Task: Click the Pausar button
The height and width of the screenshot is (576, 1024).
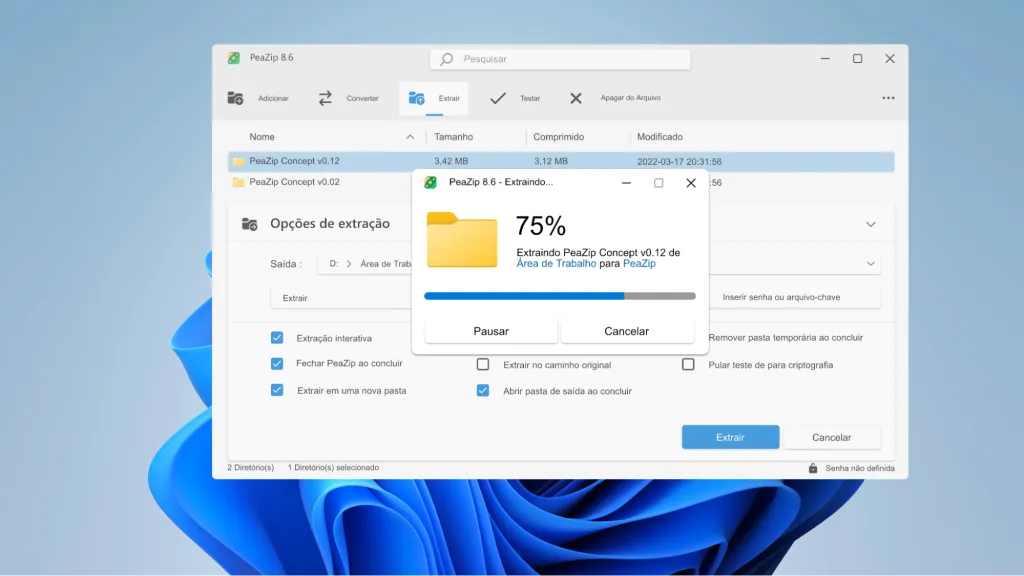Action: (491, 331)
